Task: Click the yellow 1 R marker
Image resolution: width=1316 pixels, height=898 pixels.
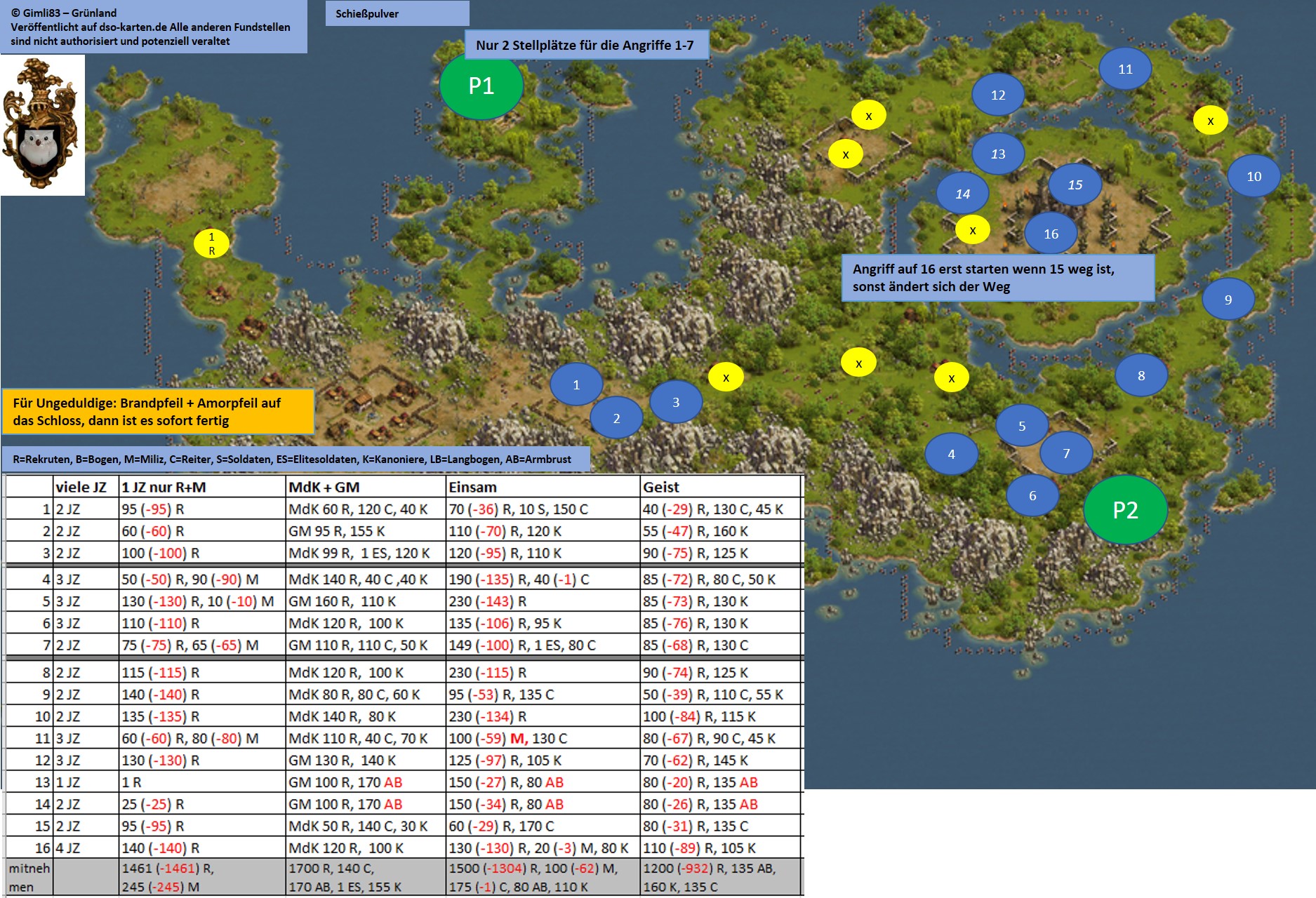Action: pyautogui.click(x=211, y=243)
